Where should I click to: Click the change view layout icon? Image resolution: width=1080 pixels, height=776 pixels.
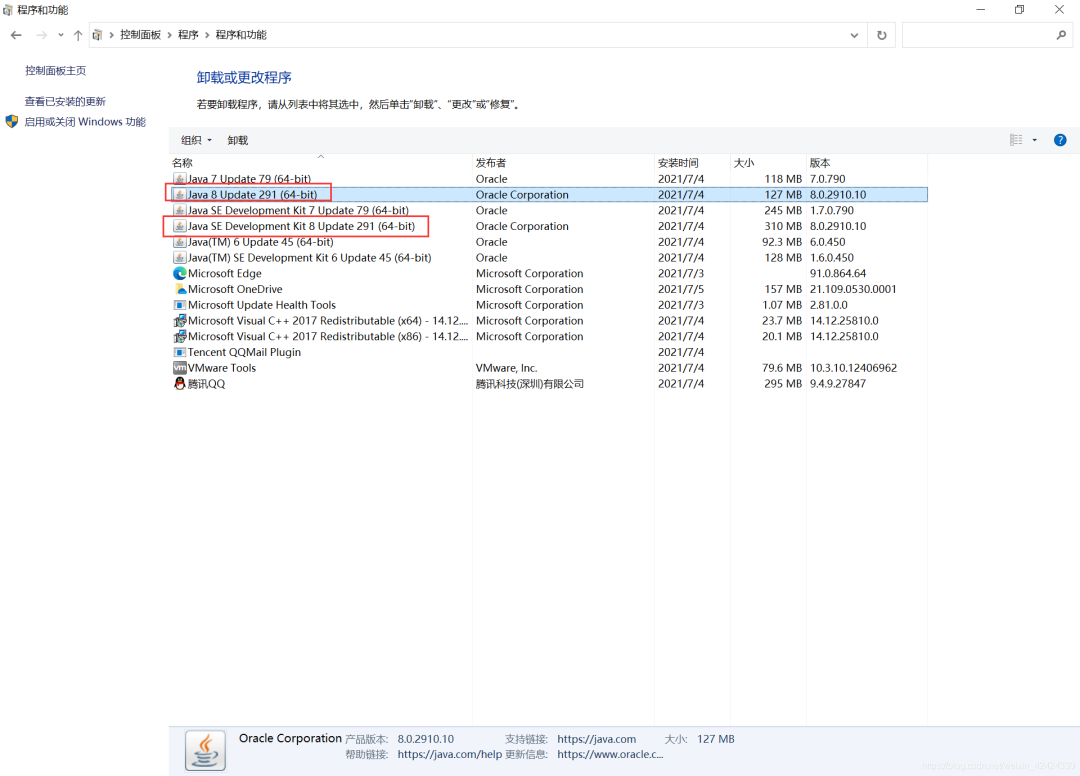click(x=1016, y=140)
